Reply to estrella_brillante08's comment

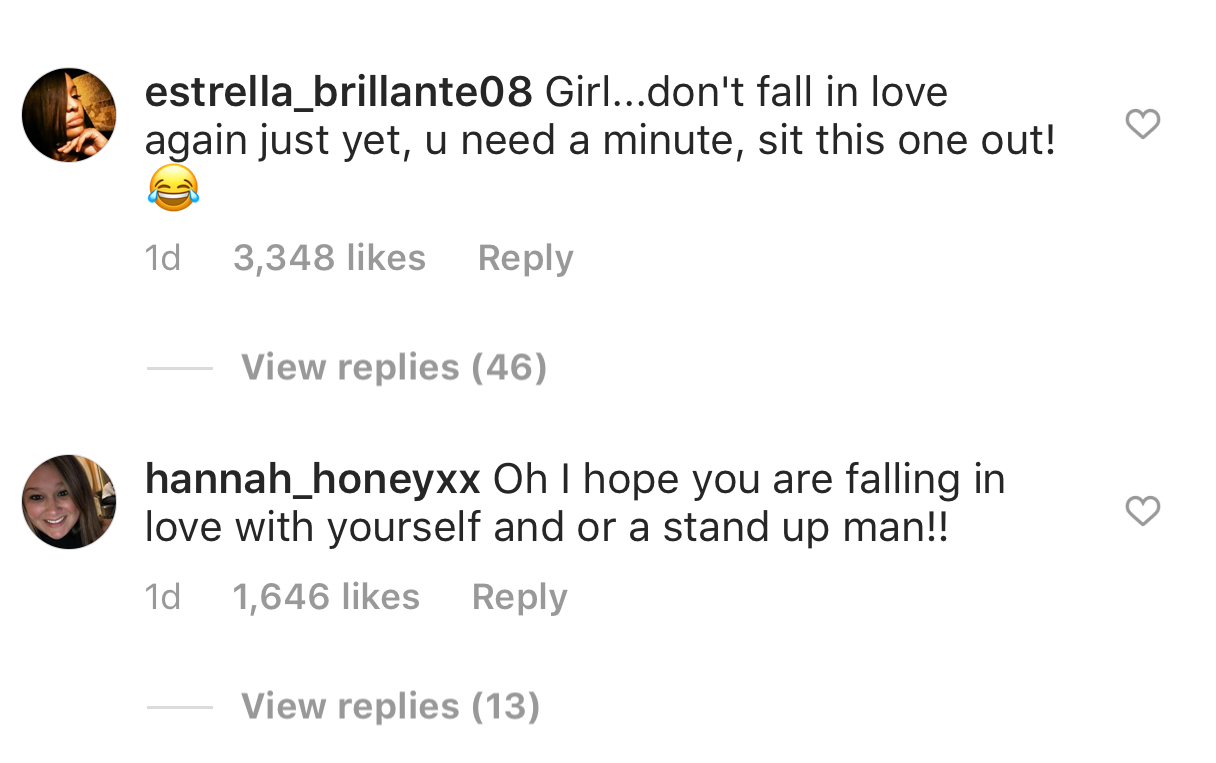[525, 258]
